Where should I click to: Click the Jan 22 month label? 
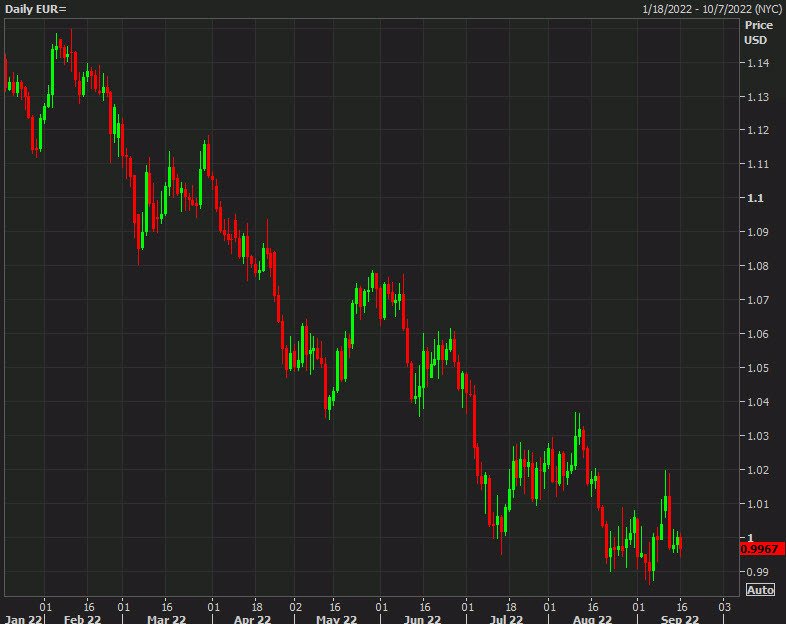(x=23, y=619)
